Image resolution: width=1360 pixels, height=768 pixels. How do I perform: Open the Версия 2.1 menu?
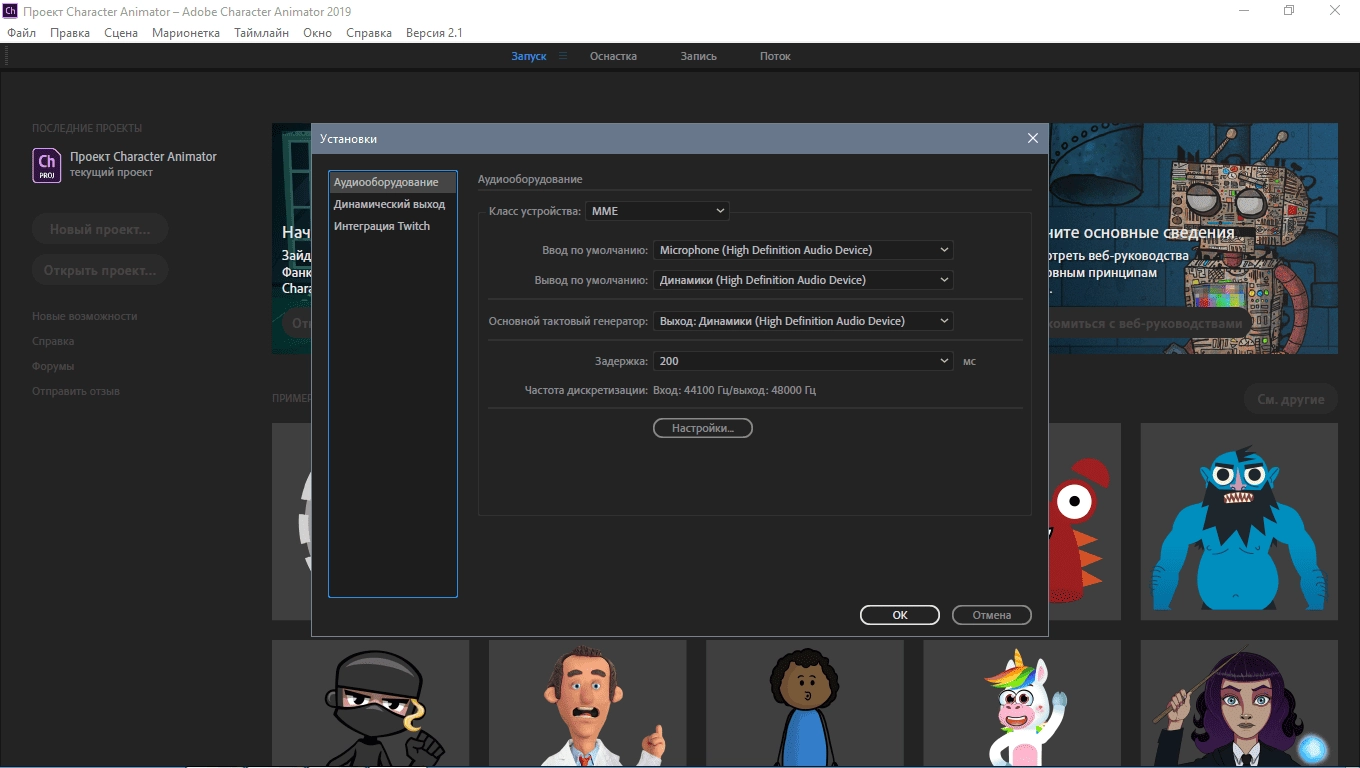[x=434, y=33]
